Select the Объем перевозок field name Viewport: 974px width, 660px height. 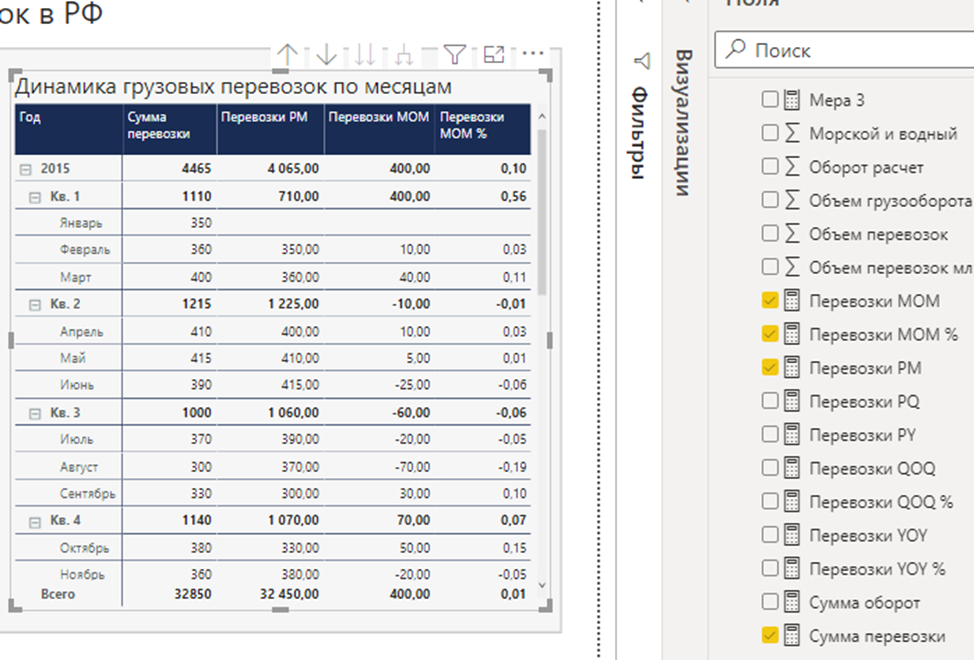pos(878,234)
